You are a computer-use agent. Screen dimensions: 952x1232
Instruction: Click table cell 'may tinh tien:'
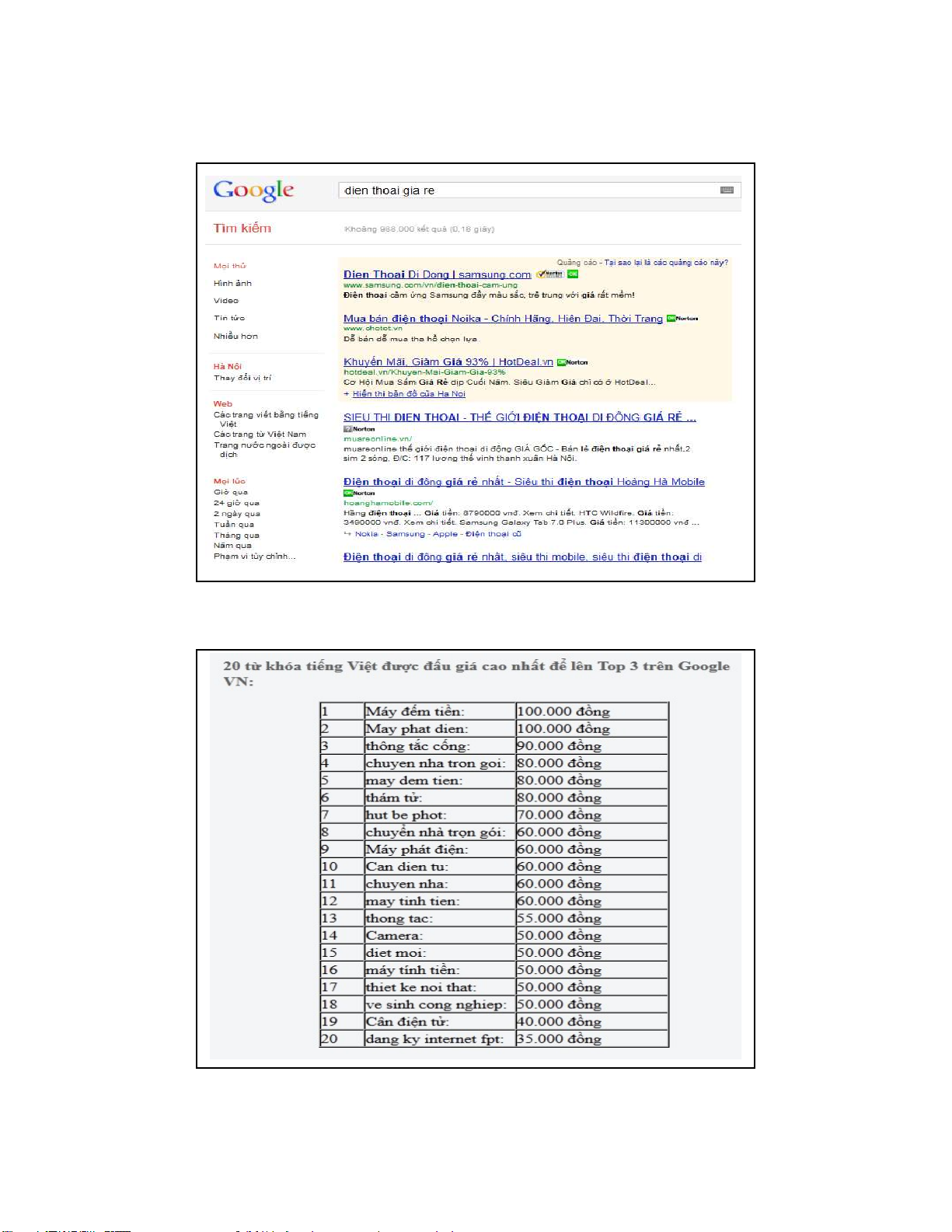440,901
